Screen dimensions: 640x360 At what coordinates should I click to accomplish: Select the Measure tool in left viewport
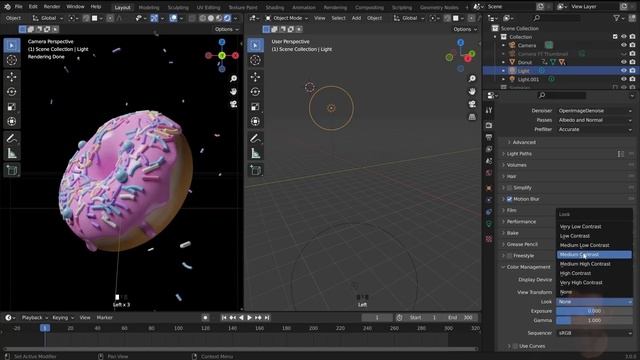point(11,153)
